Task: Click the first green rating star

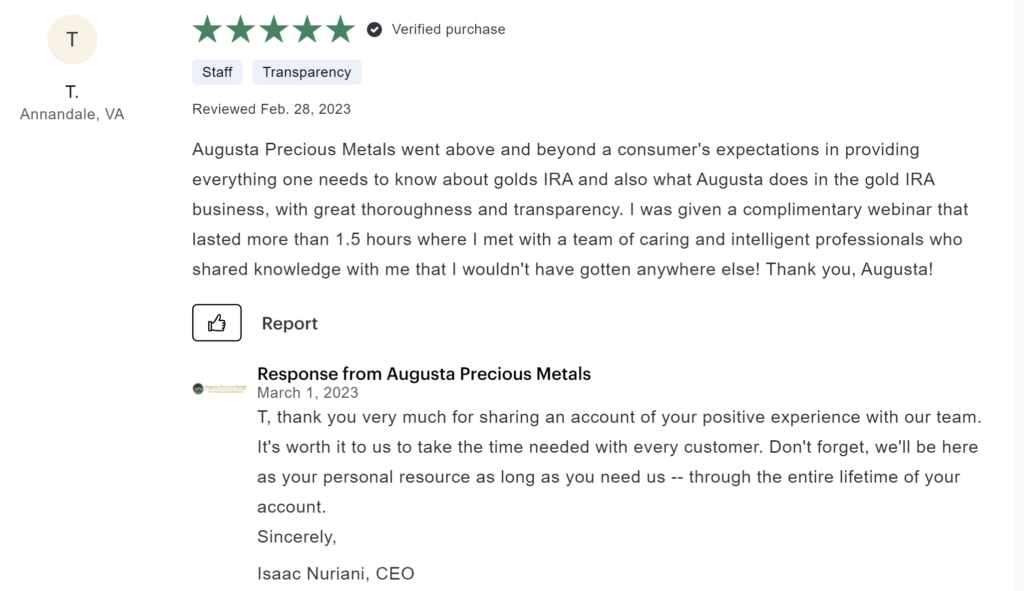Action: tap(207, 29)
